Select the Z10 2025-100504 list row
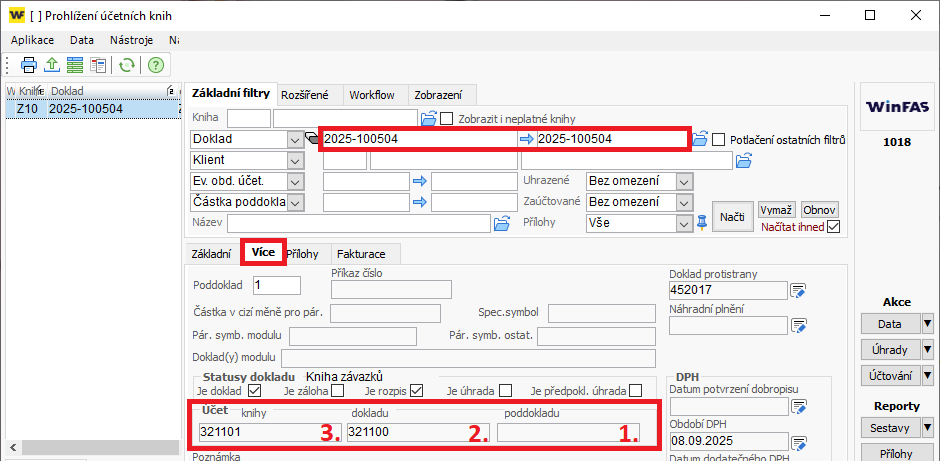This screenshot has height=461, width=940. (x=85, y=108)
